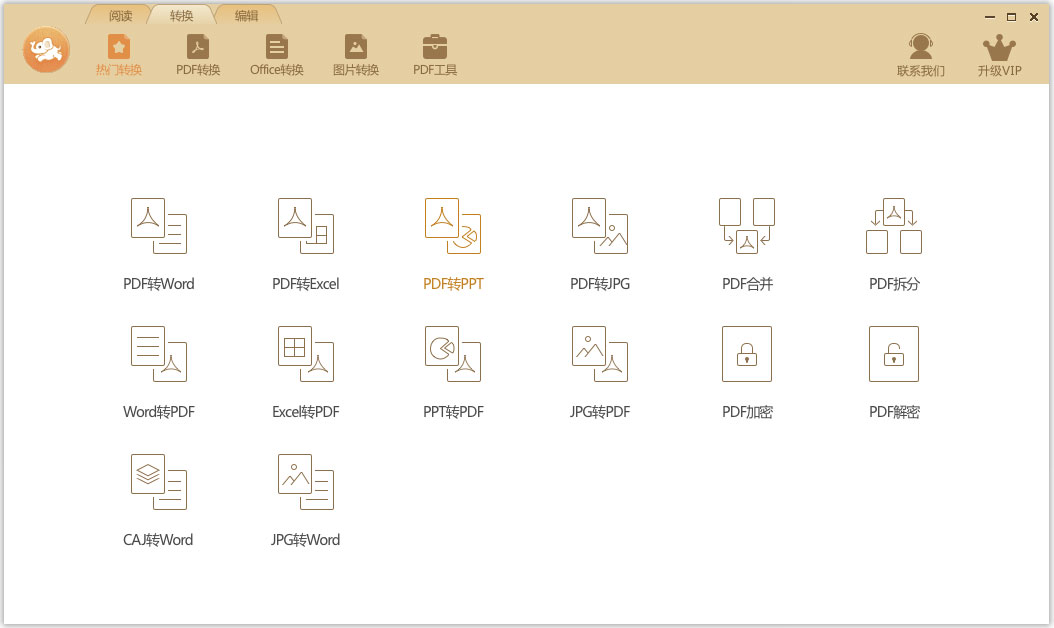Open the JPG转Word tool
Viewport: 1054px width, 628px height.
pos(306,482)
